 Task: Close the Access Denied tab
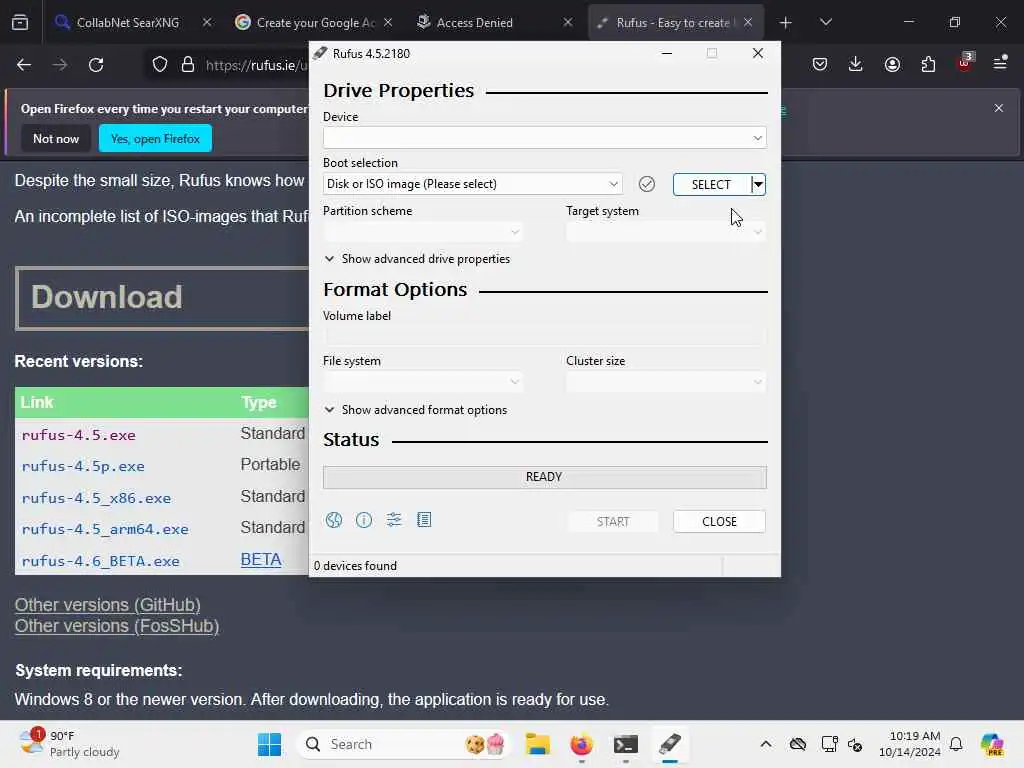tap(568, 22)
